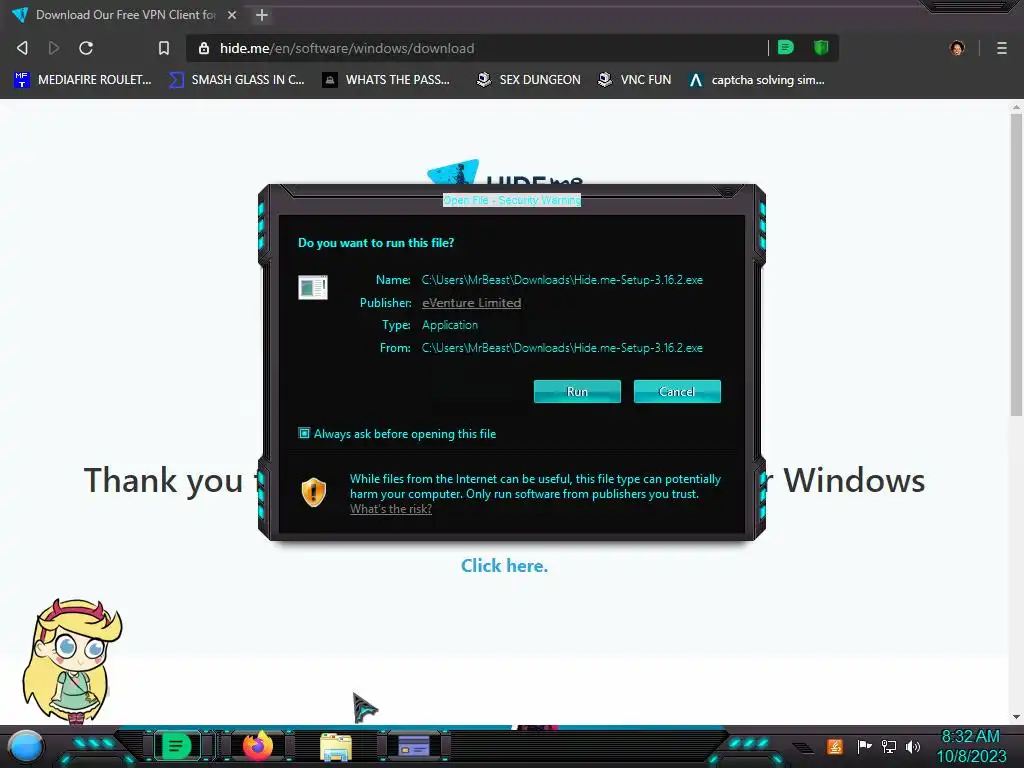Screen dimensions: 1024x768
Task: Click the Star Butterfly desktop mascot
Action: (72, 661)
